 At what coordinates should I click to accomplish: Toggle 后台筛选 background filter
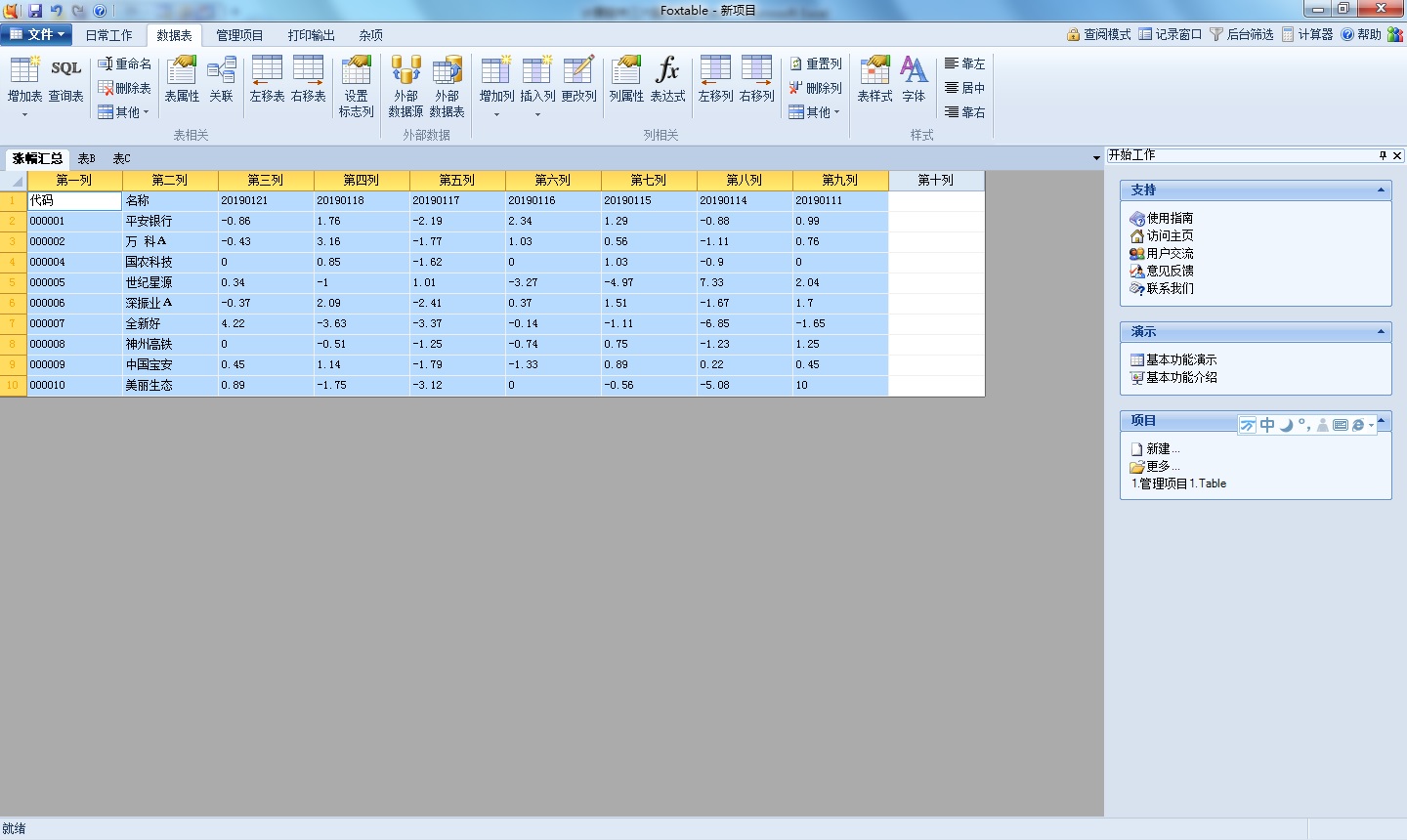tap(1242, 34)
